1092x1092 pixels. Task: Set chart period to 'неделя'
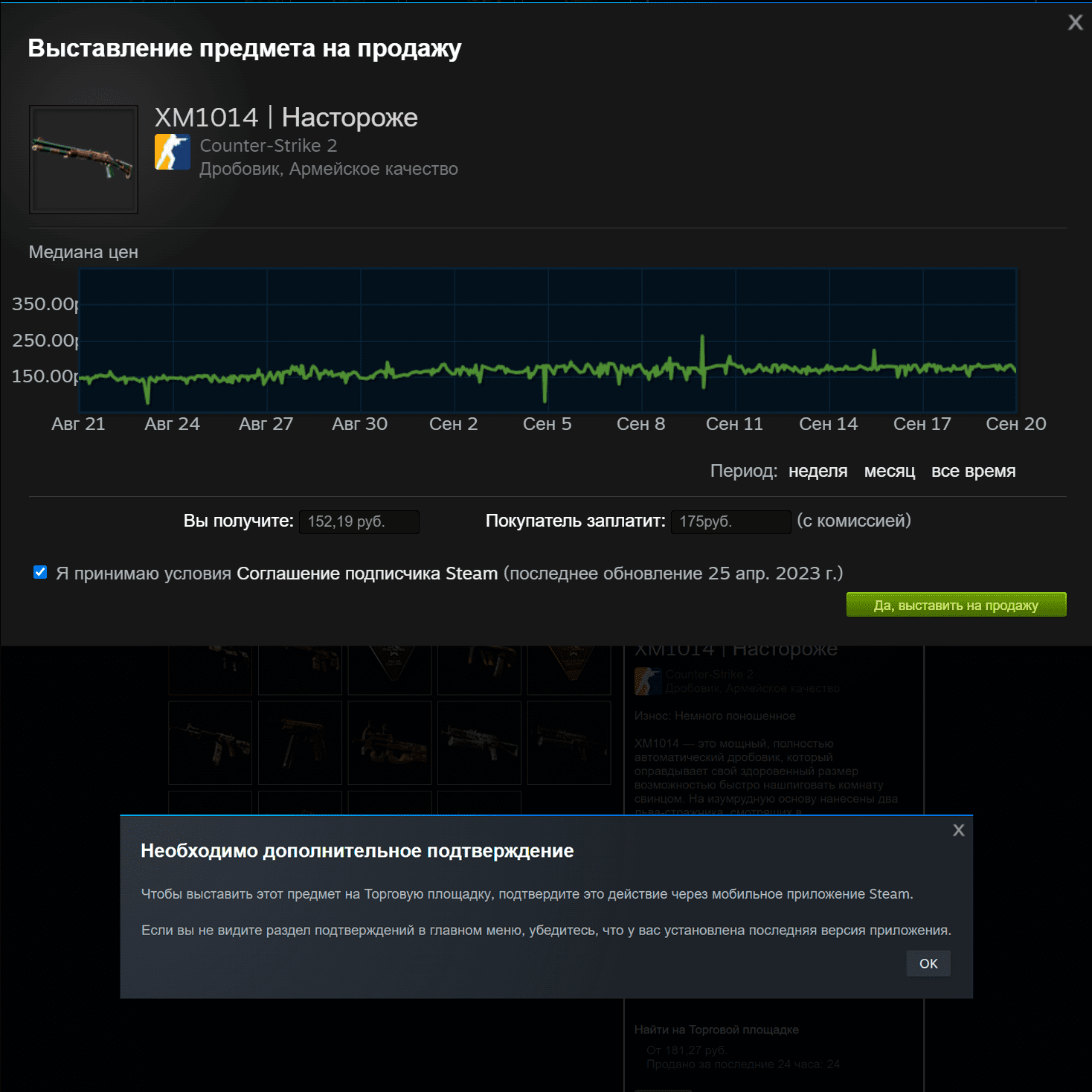point(818,471)
